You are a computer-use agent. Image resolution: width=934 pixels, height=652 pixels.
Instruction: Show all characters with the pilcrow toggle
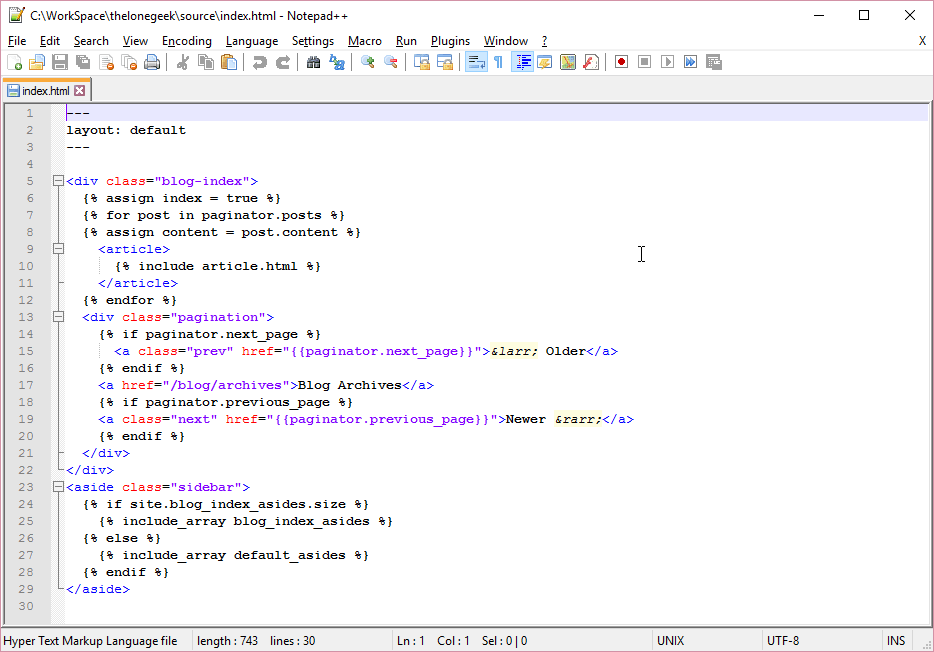(x=497, y=61)
